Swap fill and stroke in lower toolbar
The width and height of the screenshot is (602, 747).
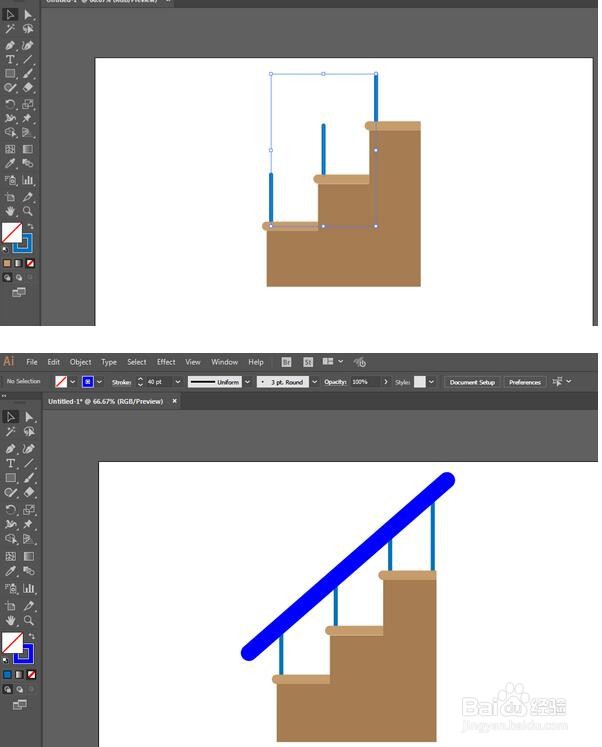coord(31,636)
